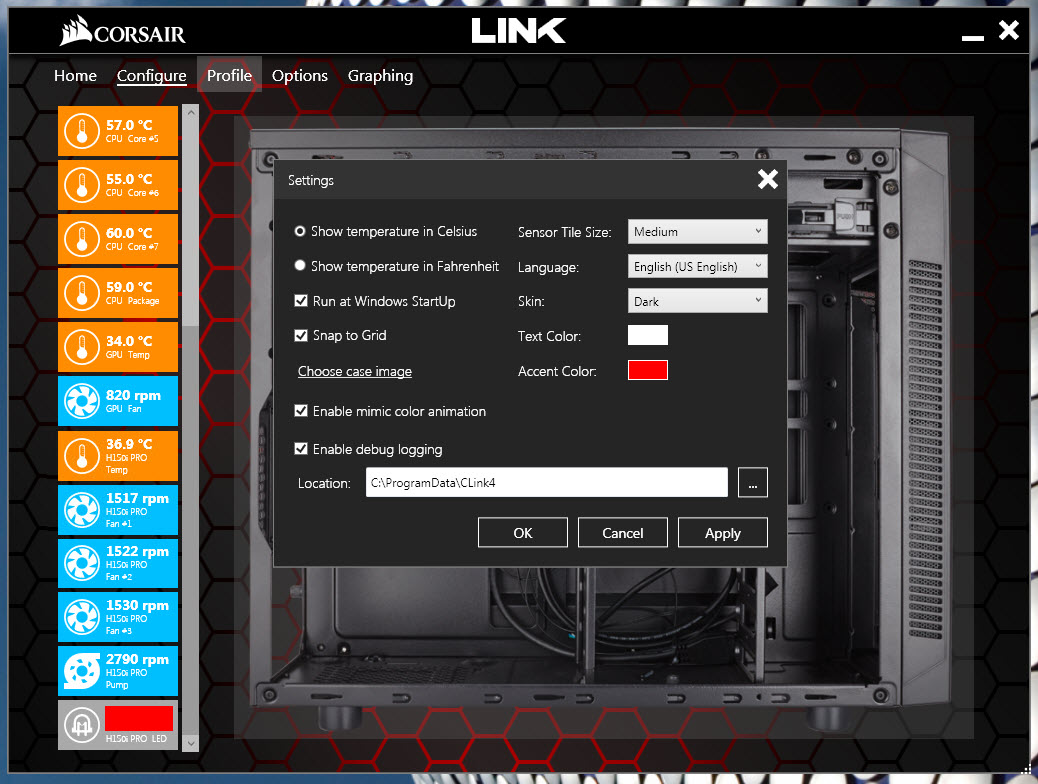Switch to the Graphing tab
1038x784 pixels.
381,75
